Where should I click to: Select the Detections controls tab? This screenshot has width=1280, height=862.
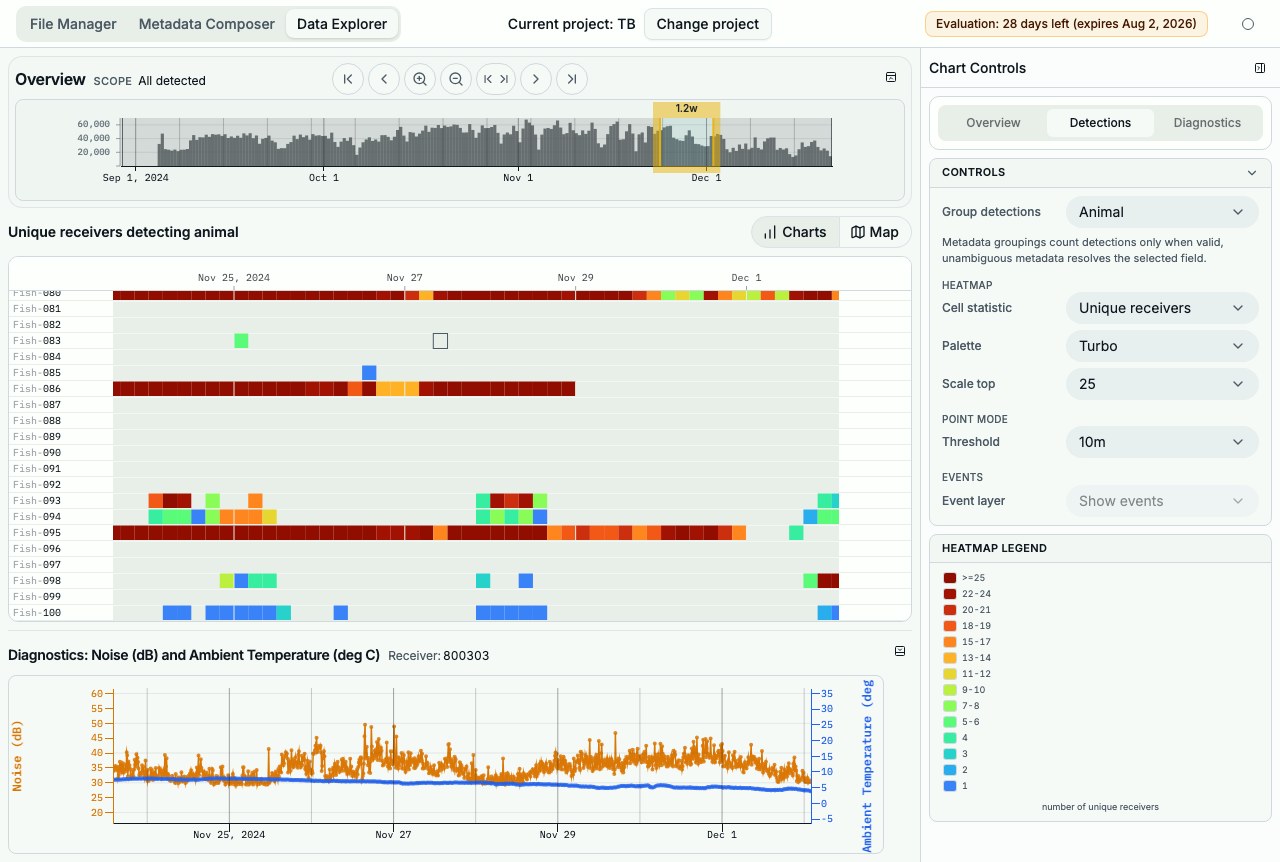click(1100, 123)
